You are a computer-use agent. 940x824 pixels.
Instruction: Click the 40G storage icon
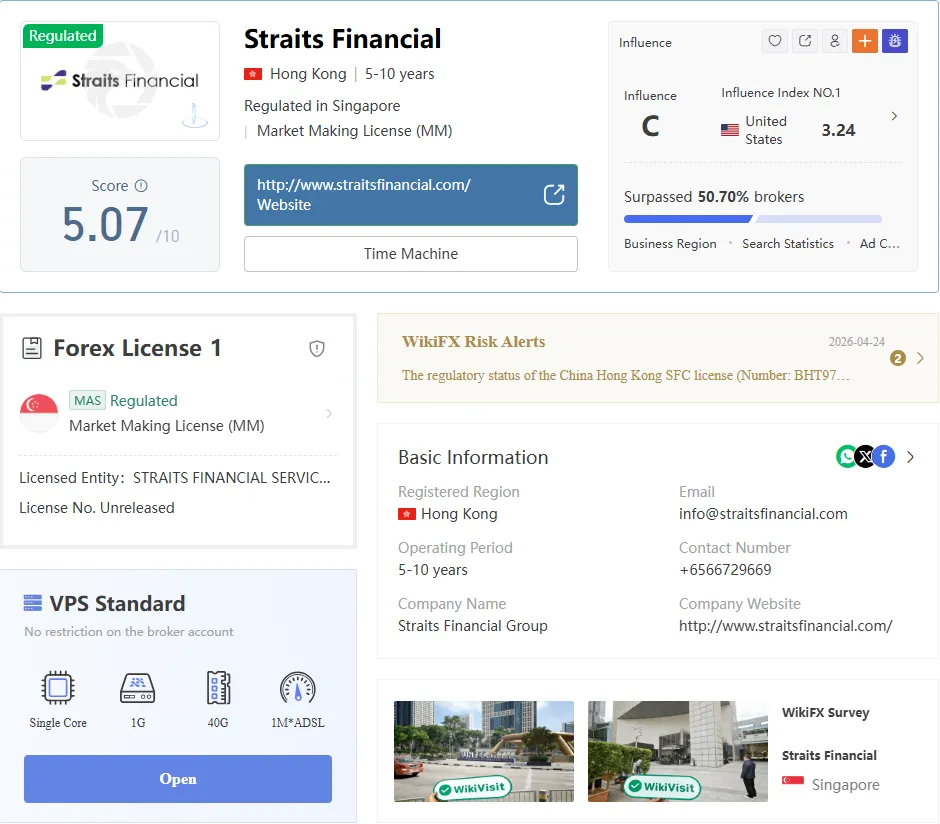coord(218,687)
